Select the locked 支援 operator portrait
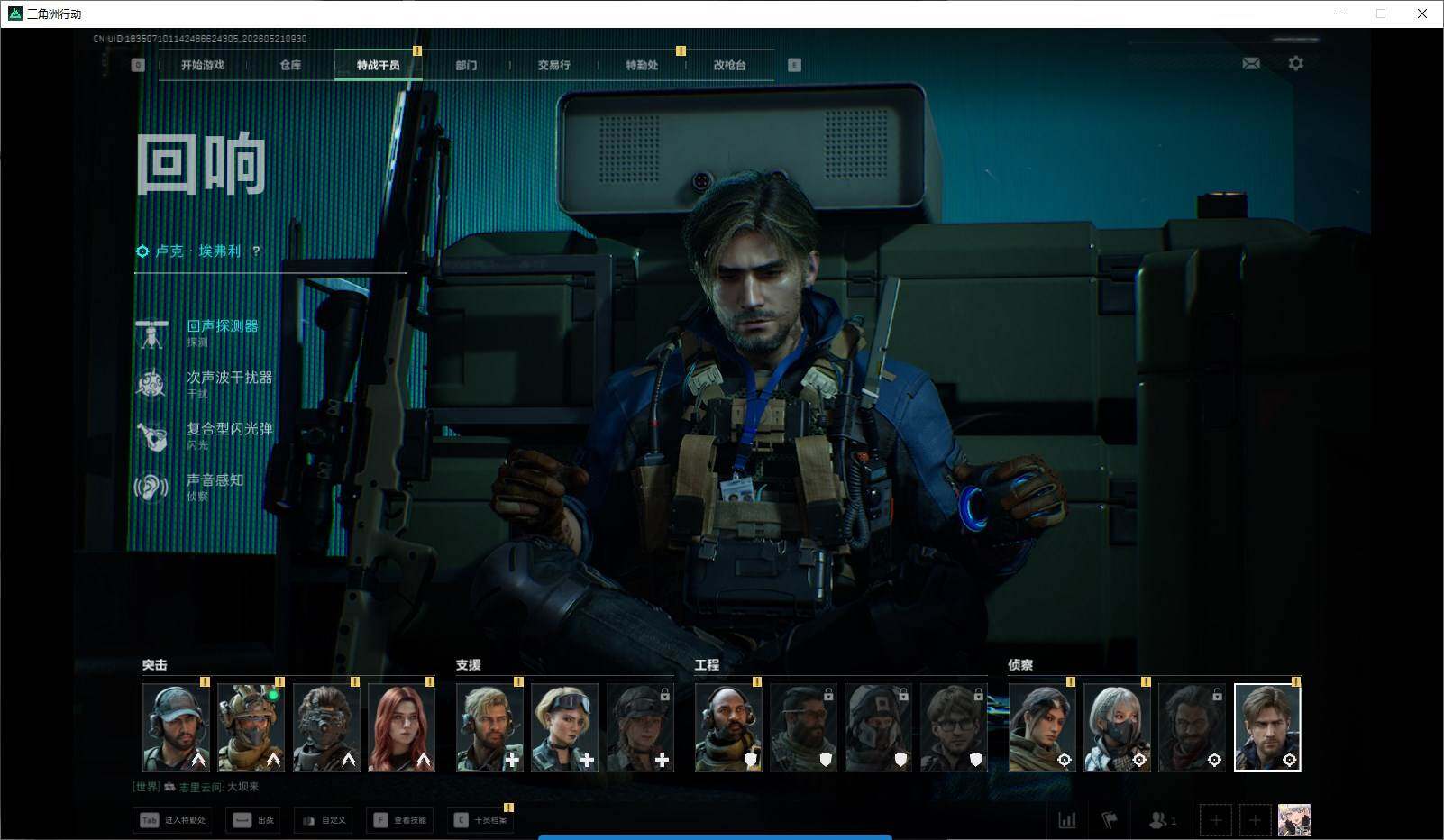This screenshot has width=1444, height=840. [640, 726]
